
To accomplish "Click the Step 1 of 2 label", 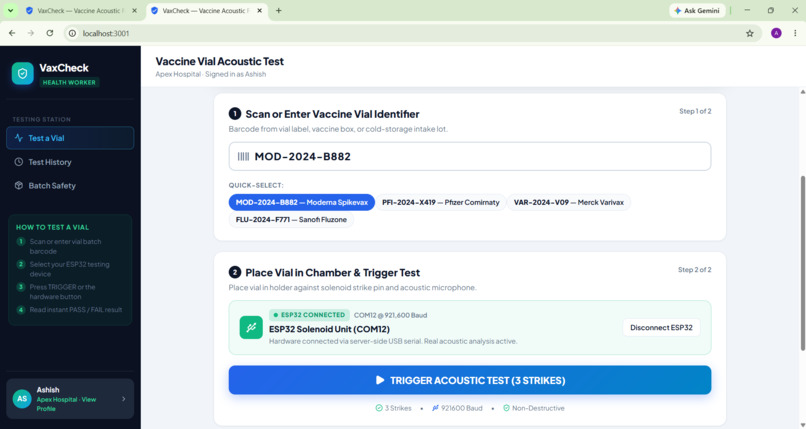I will tap(695, 111).
